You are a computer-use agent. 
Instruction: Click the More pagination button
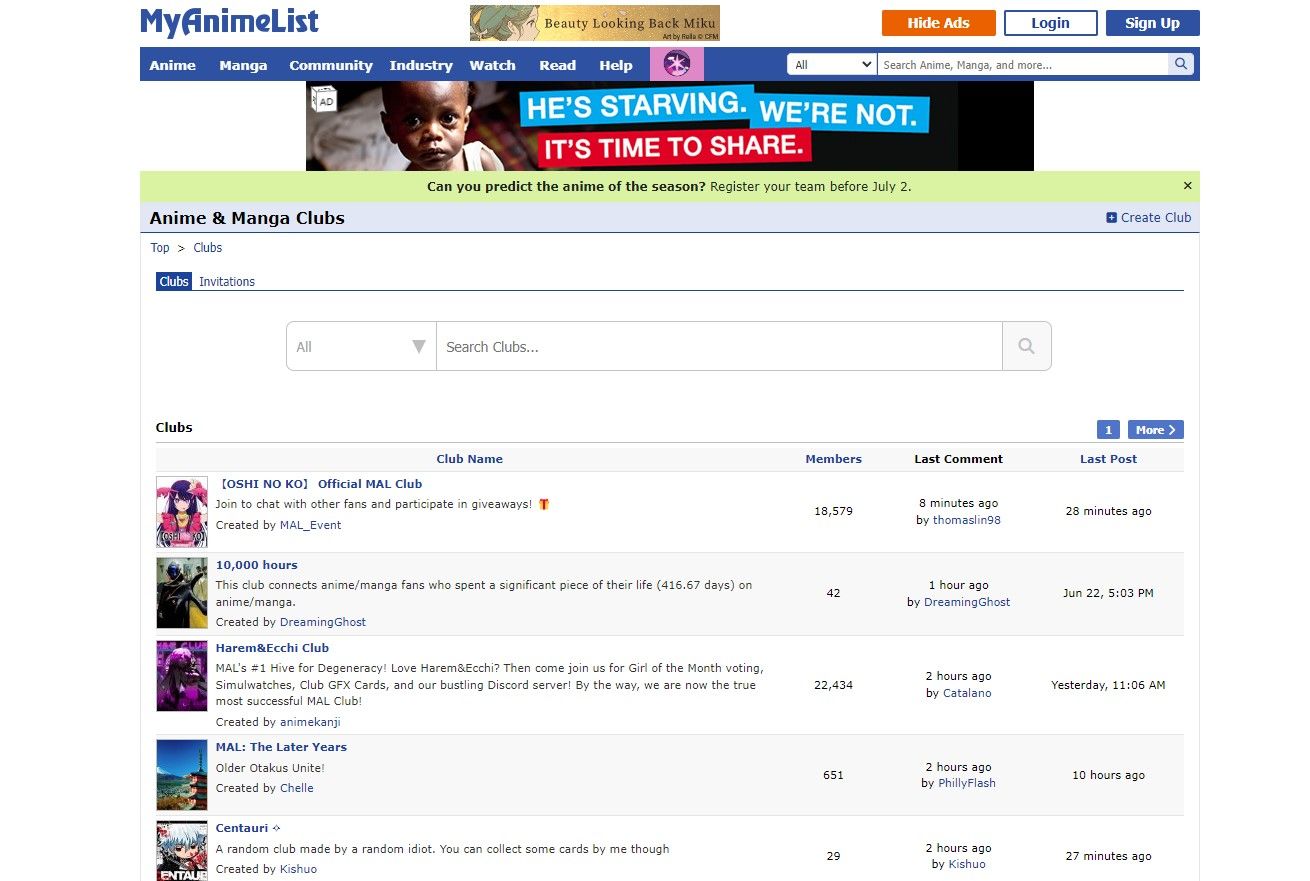tap(1156, 430)
